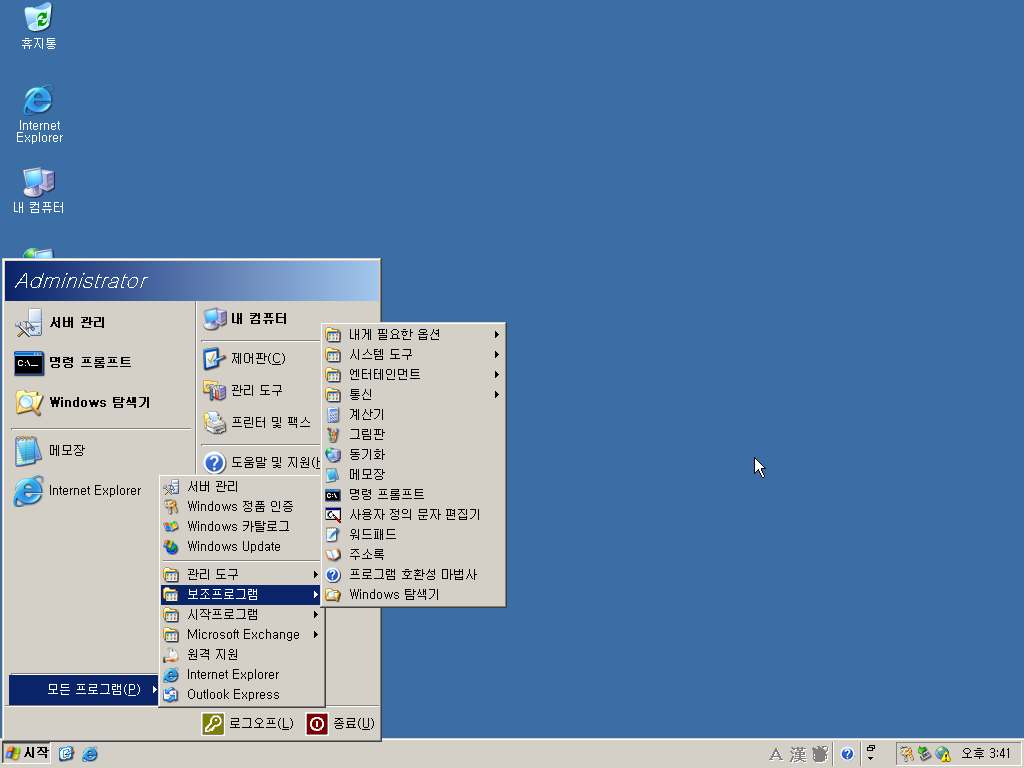This screenshot has height=768, width=1024.
Task: Open Internet Explorer desktop icon
Action: 39,114
